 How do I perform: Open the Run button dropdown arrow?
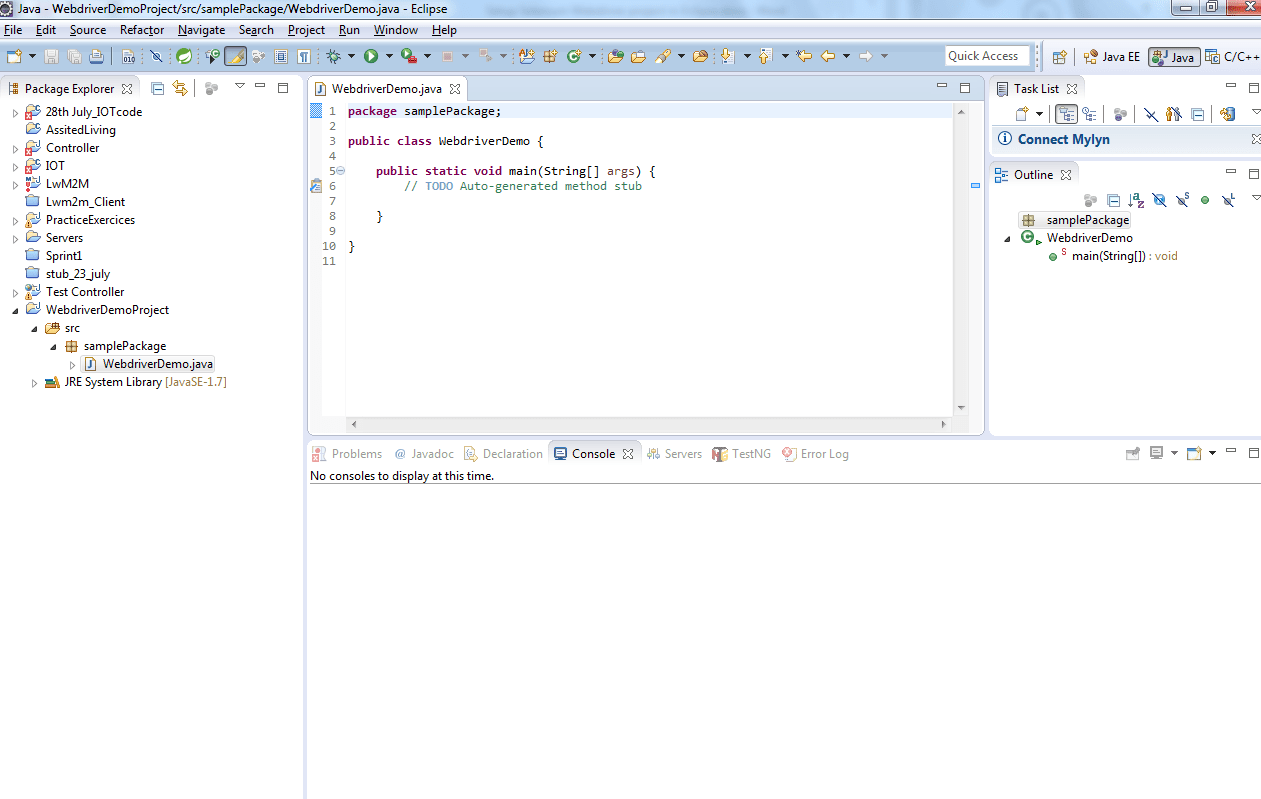click(388, 57)
